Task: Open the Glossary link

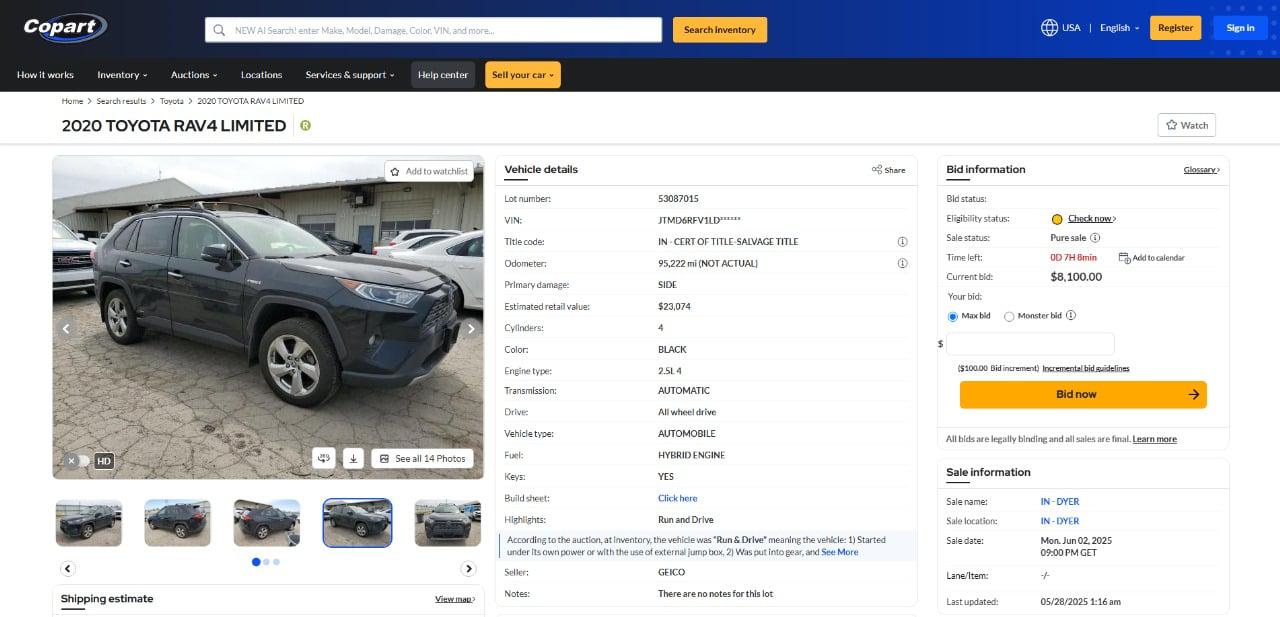Action: pos(1202,170)
